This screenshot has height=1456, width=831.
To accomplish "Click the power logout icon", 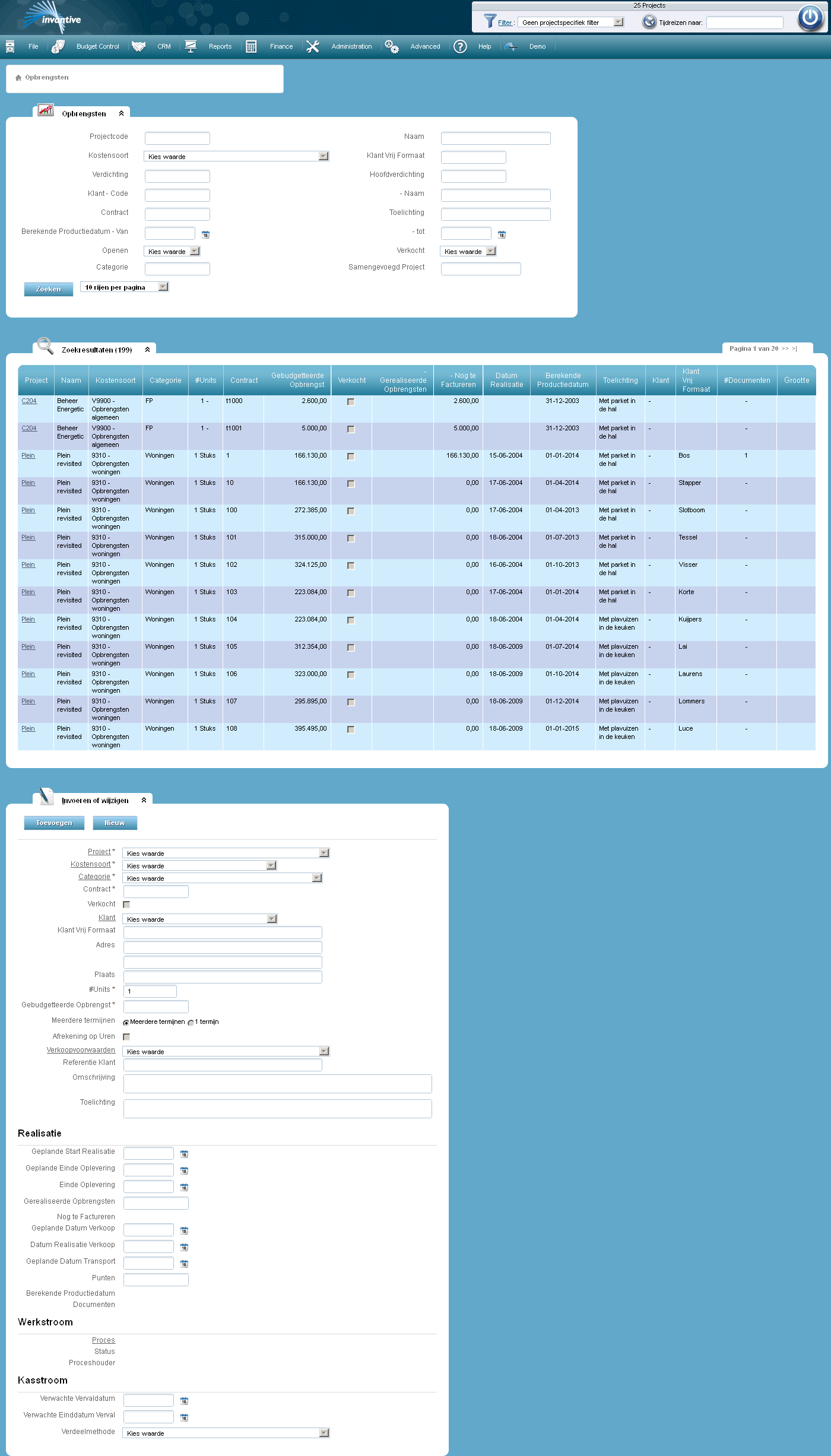I will point(810,17).
